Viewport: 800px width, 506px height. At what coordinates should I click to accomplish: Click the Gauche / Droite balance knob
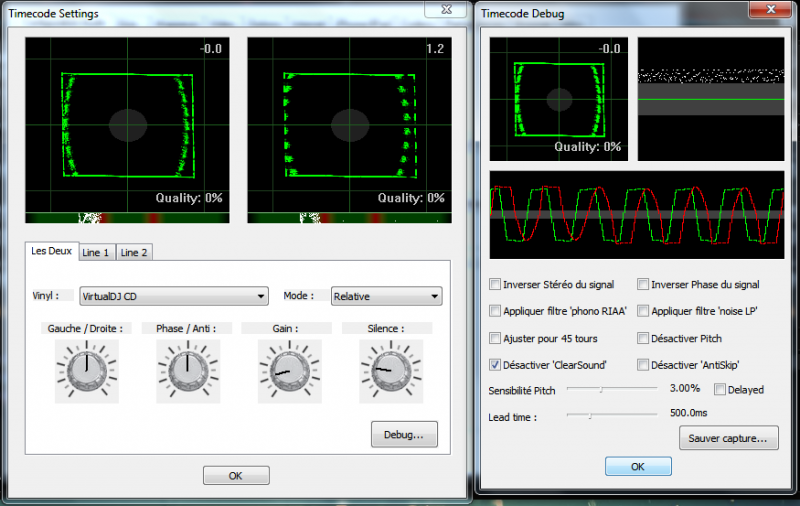(x=86, y=369)
